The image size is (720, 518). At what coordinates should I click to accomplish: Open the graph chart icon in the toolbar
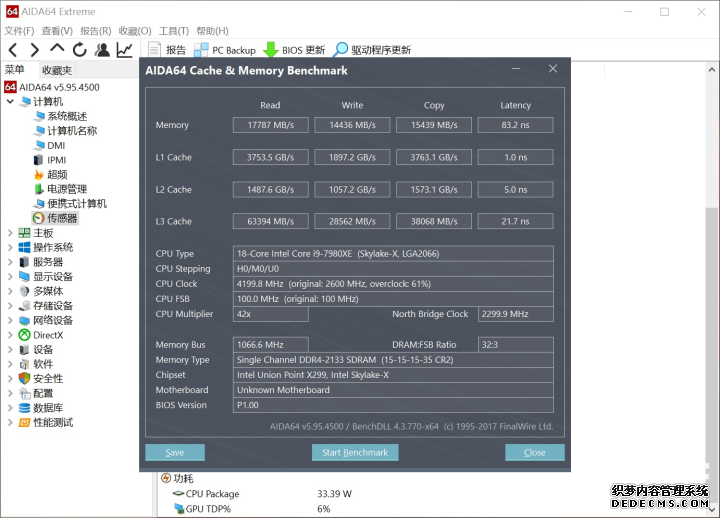[124, 50]
